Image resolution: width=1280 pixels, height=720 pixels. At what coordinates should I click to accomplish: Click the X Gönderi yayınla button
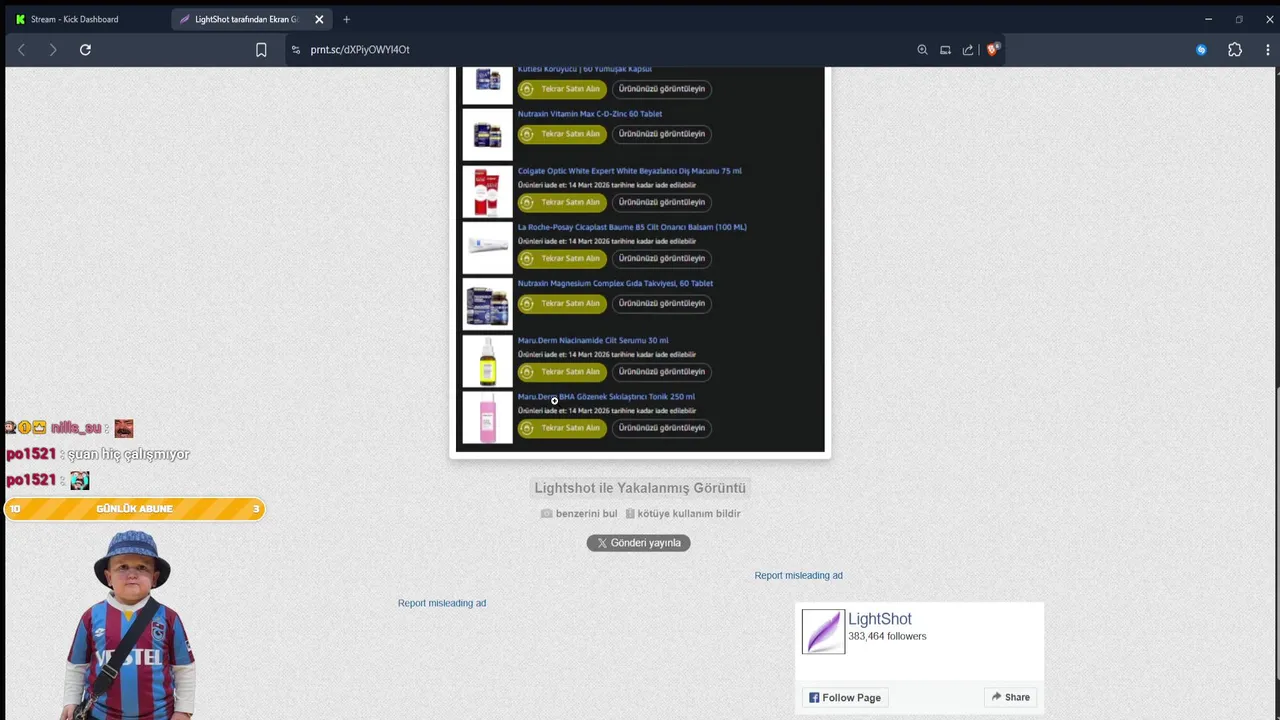tap(638, 543)
